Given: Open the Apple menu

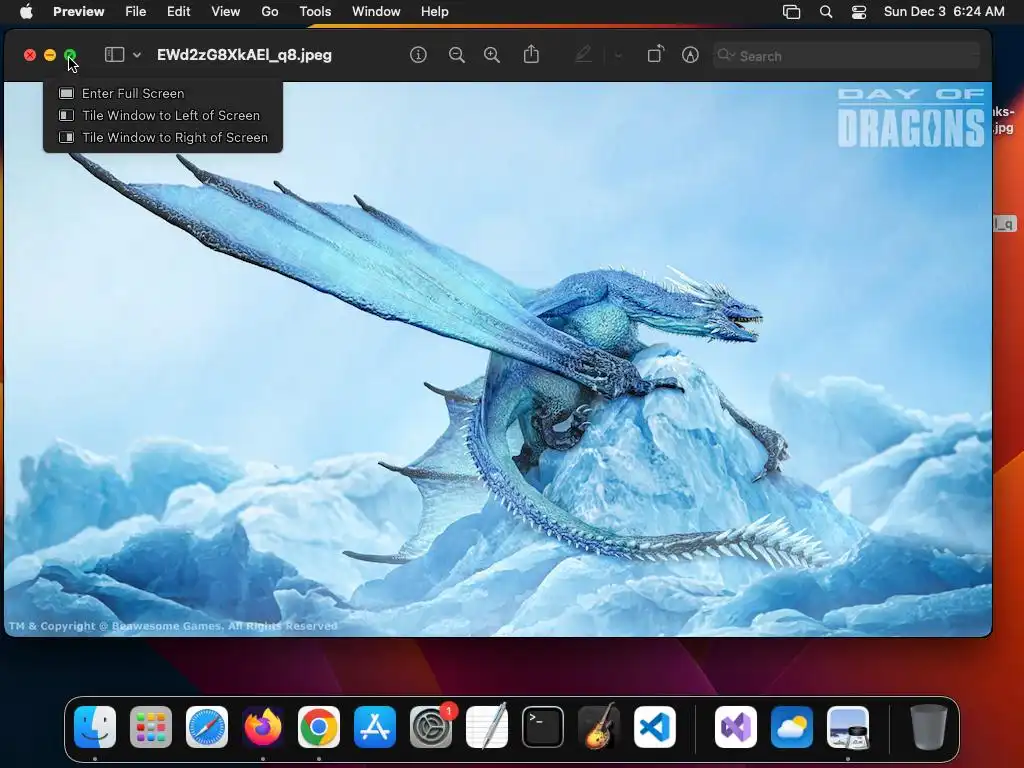Looking at the screenshot, I should tap(26, 12).
